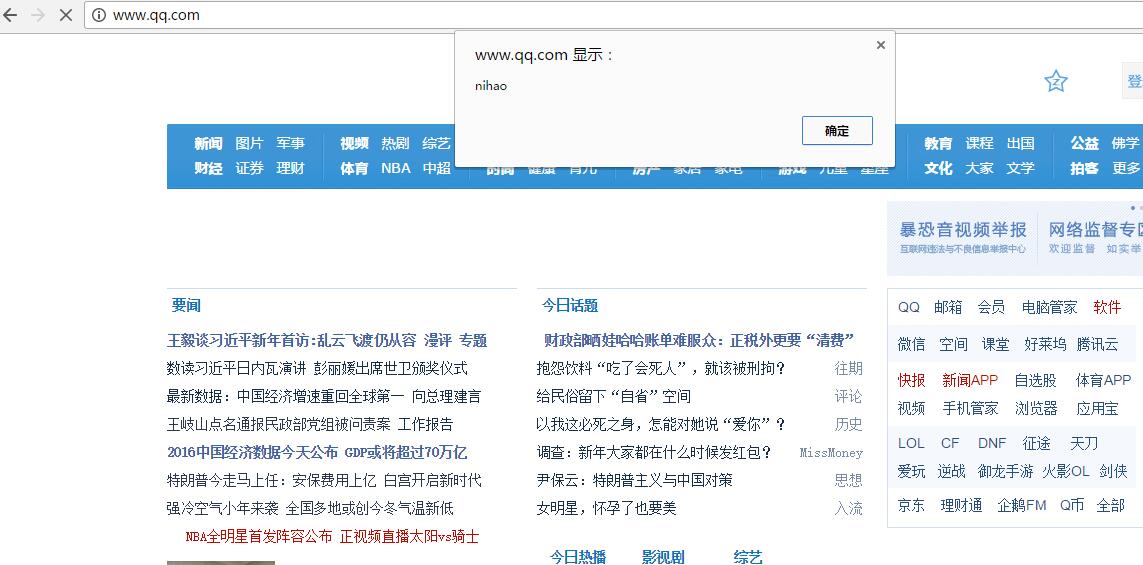Screen dimensions: 1143x565
Task: Open the 热剧 navigation item
Action: 395,144
